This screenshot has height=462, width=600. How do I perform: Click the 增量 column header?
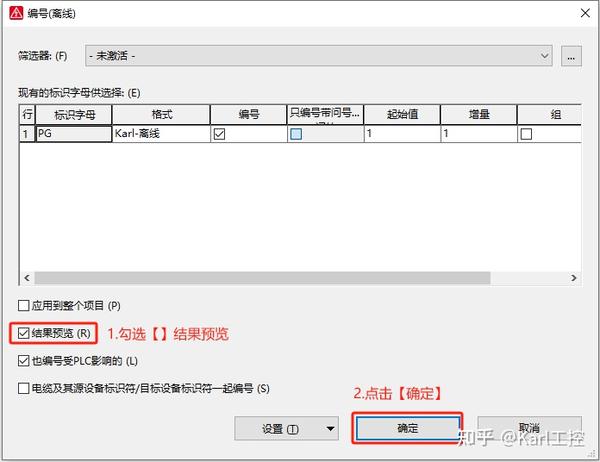click(x=479, y=114)
